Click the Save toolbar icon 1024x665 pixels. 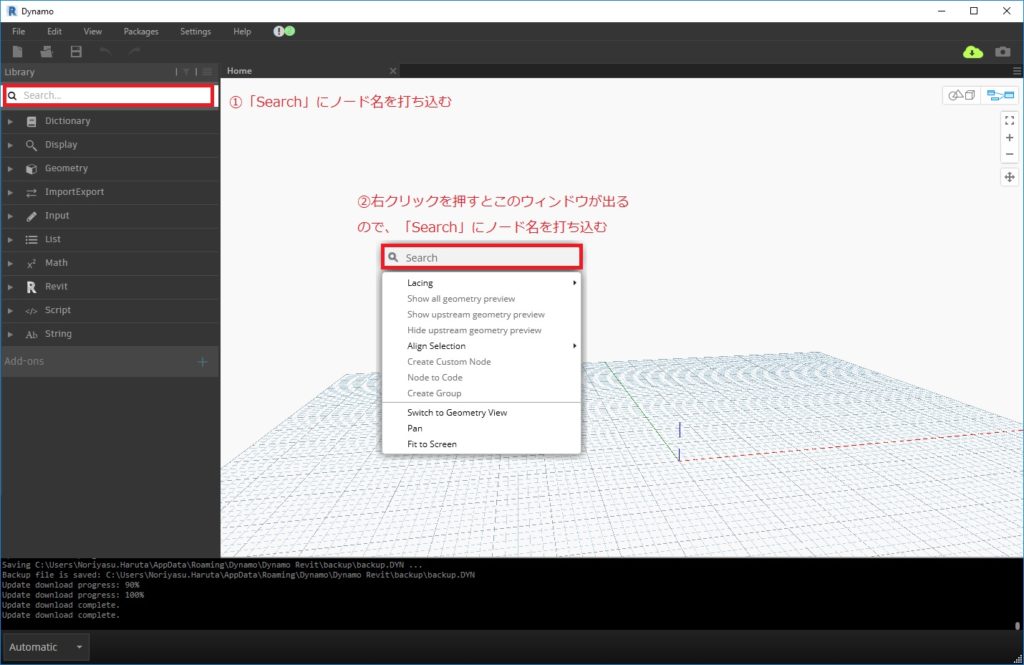tap(76, 52)
